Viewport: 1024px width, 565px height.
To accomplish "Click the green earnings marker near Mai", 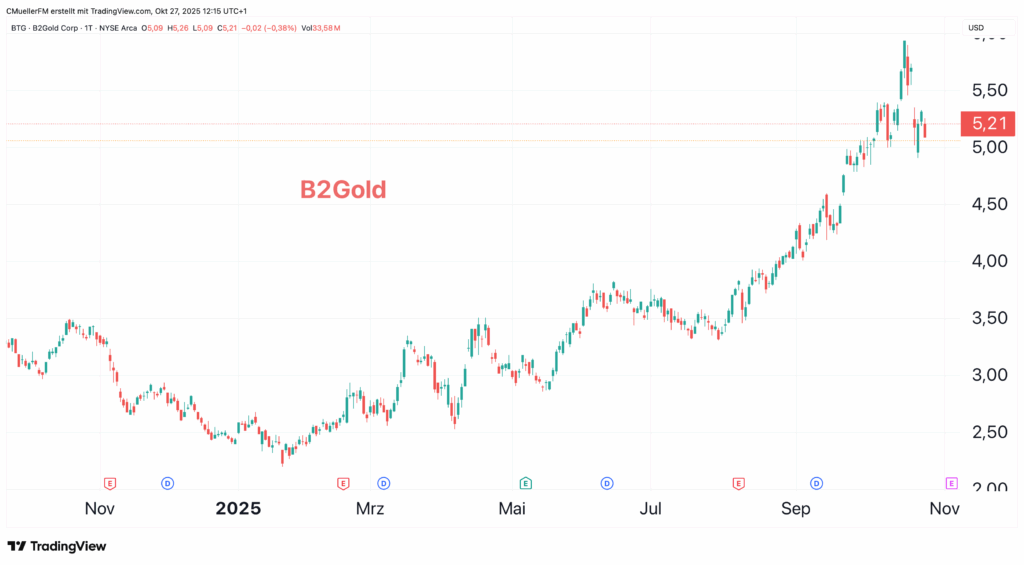I will point(524,483).
